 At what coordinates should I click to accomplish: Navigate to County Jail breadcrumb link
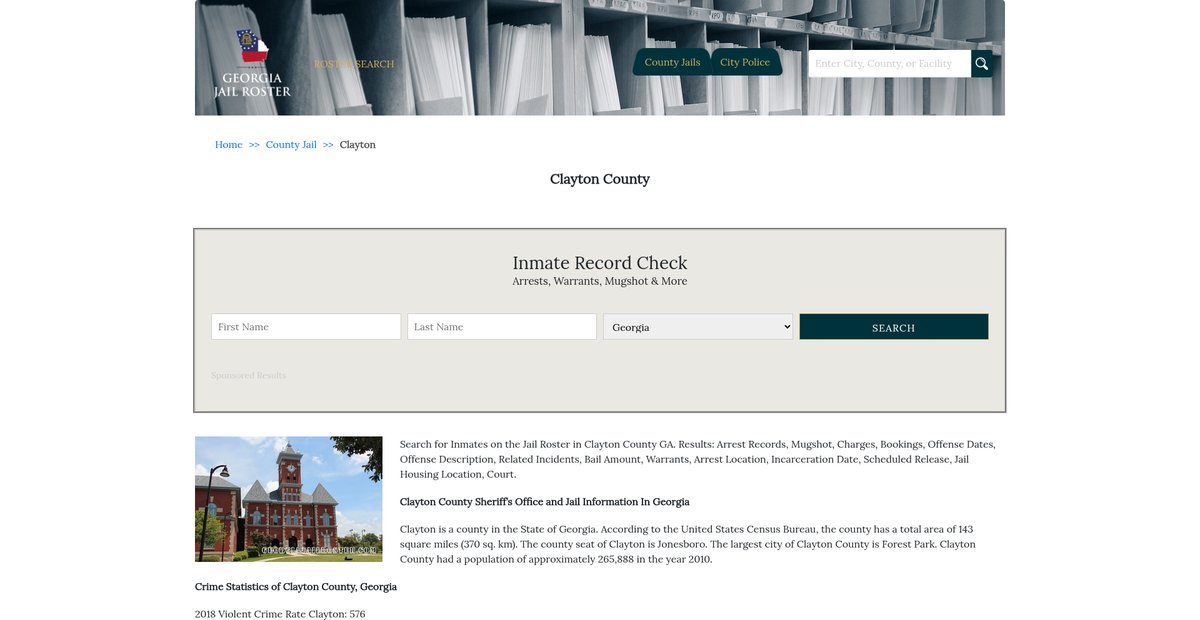(x=291, y=145)
